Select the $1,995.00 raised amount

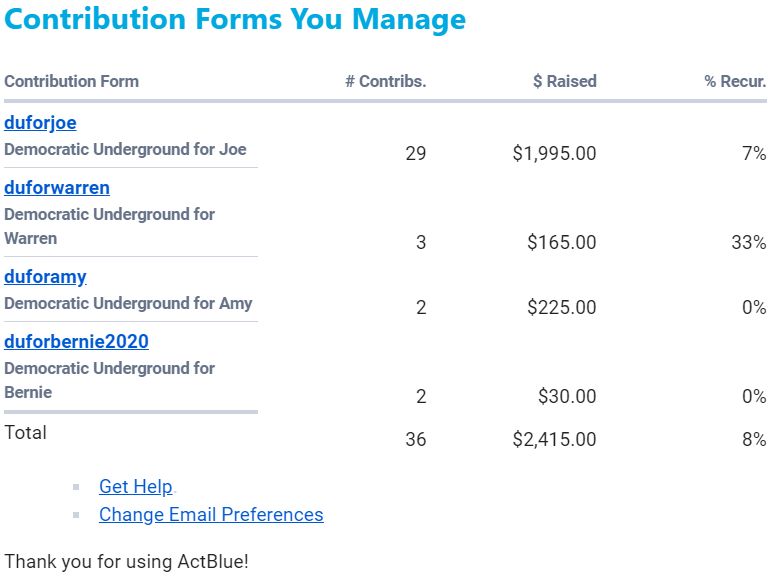[554, 154]
